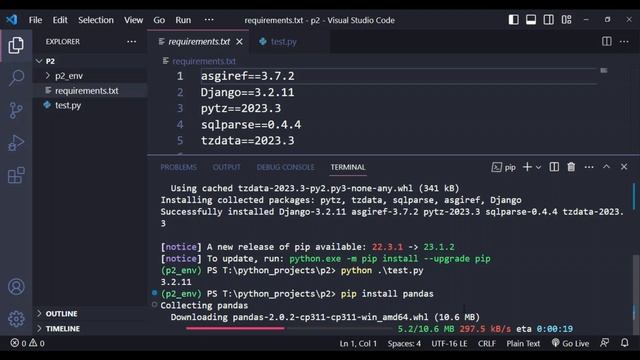The image size is (640, 360).
Task: Click the editor minimap
Action: 604,71
